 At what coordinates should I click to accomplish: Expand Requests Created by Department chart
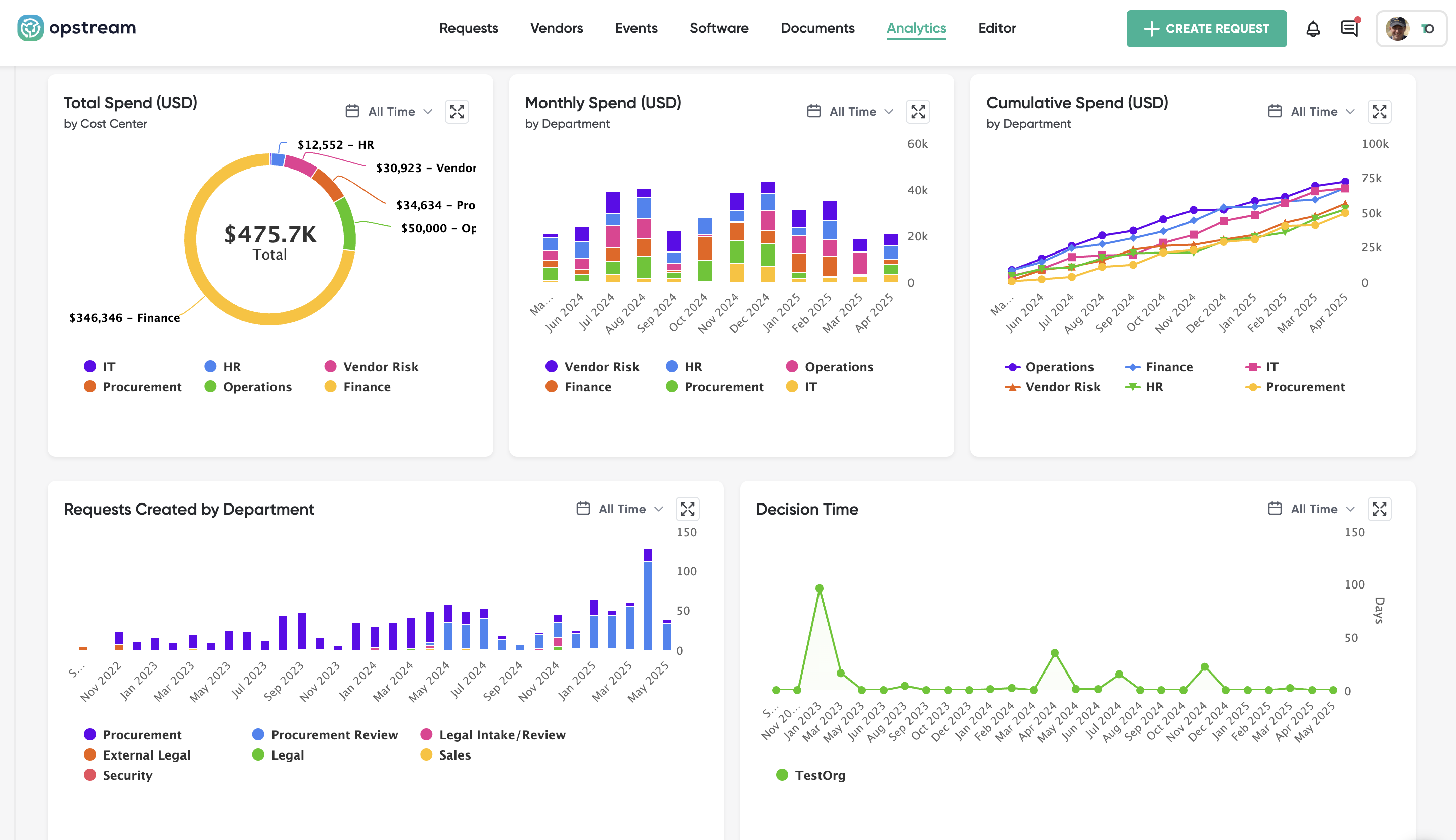687,509
